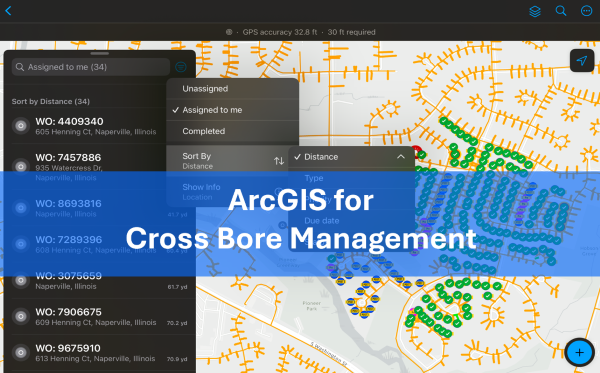
Task: Open work order WO: 4409340
Action: [99, 126]
